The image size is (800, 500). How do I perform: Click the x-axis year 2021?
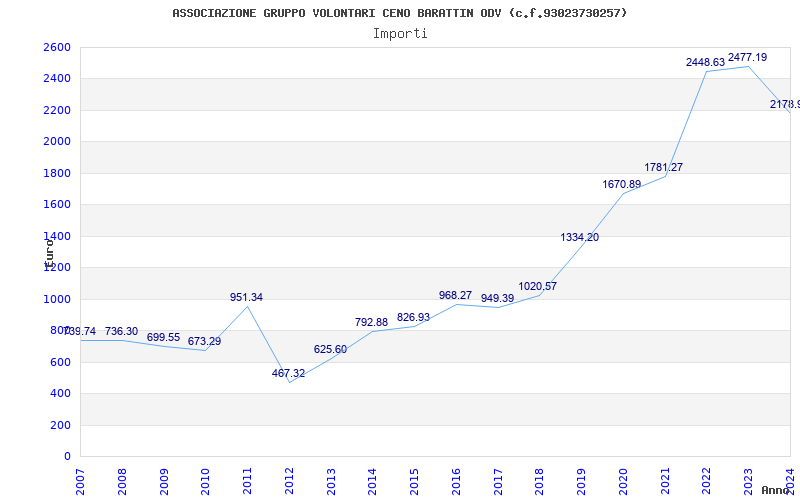click(x=665, y=482)
